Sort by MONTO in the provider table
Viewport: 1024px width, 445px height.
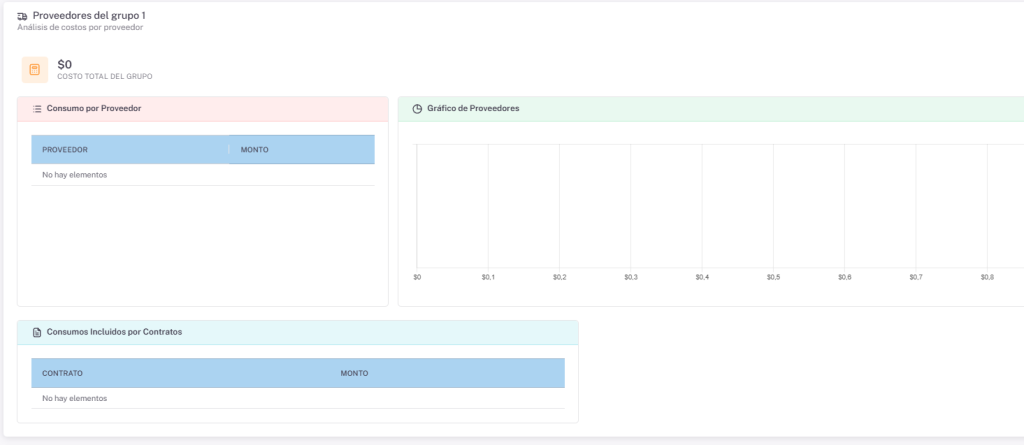[x=254, y=150]
